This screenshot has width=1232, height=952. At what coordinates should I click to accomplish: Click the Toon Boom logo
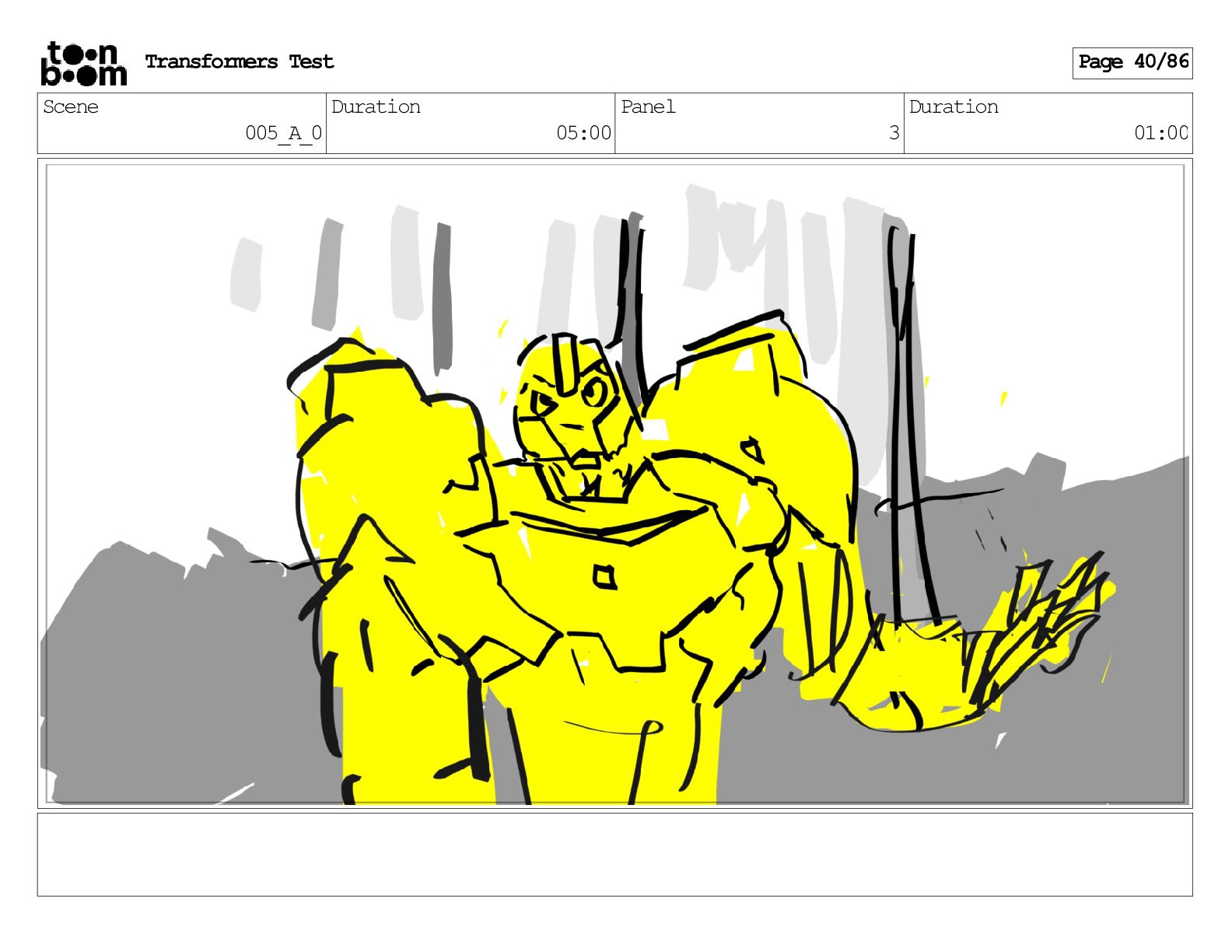[83, 63]
